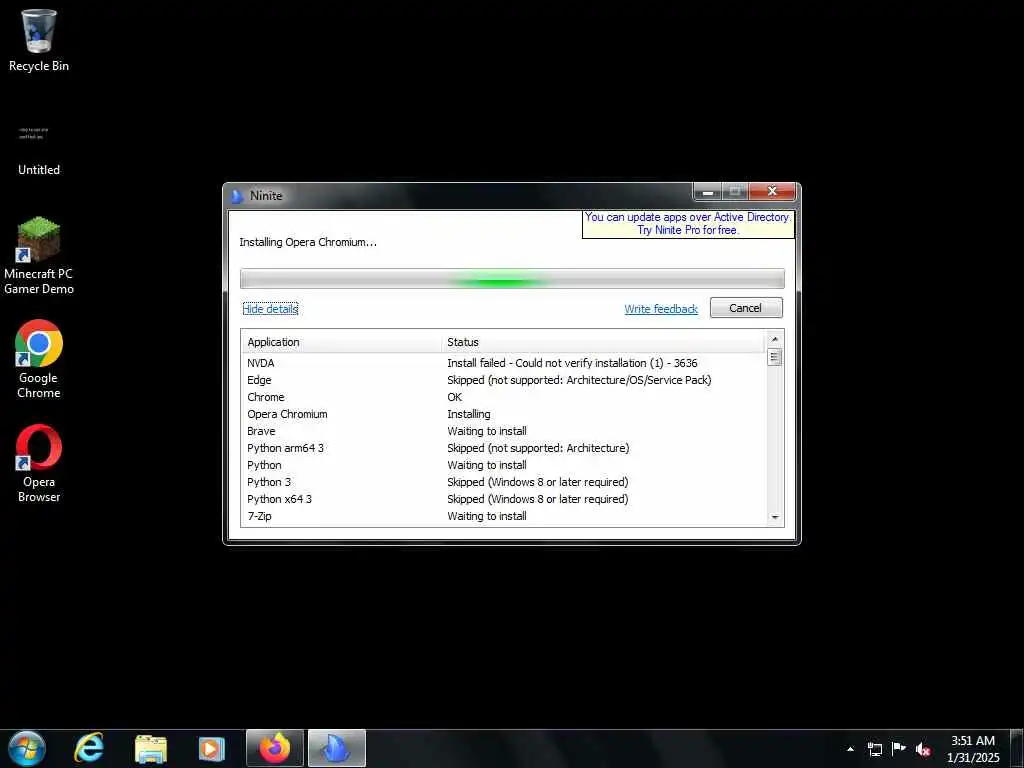This screenshot has height=768, width=1024.
Task: Switch to Firefox taskbar button
Action: (275, 748)
